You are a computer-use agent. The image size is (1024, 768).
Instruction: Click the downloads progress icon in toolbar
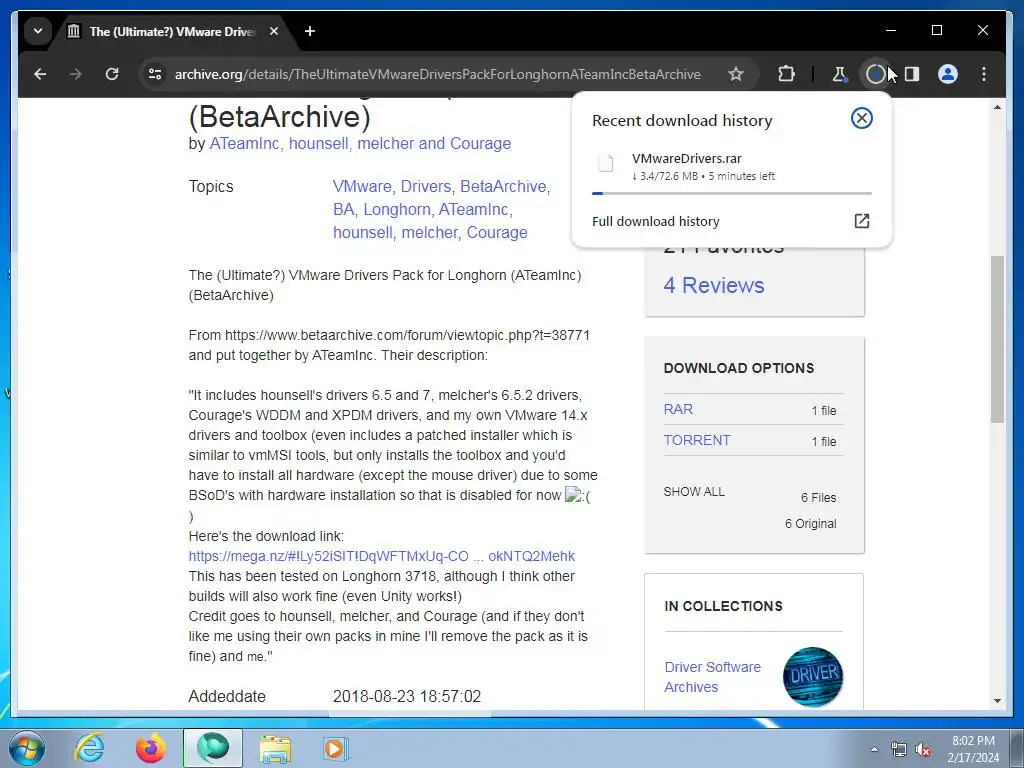875,74
